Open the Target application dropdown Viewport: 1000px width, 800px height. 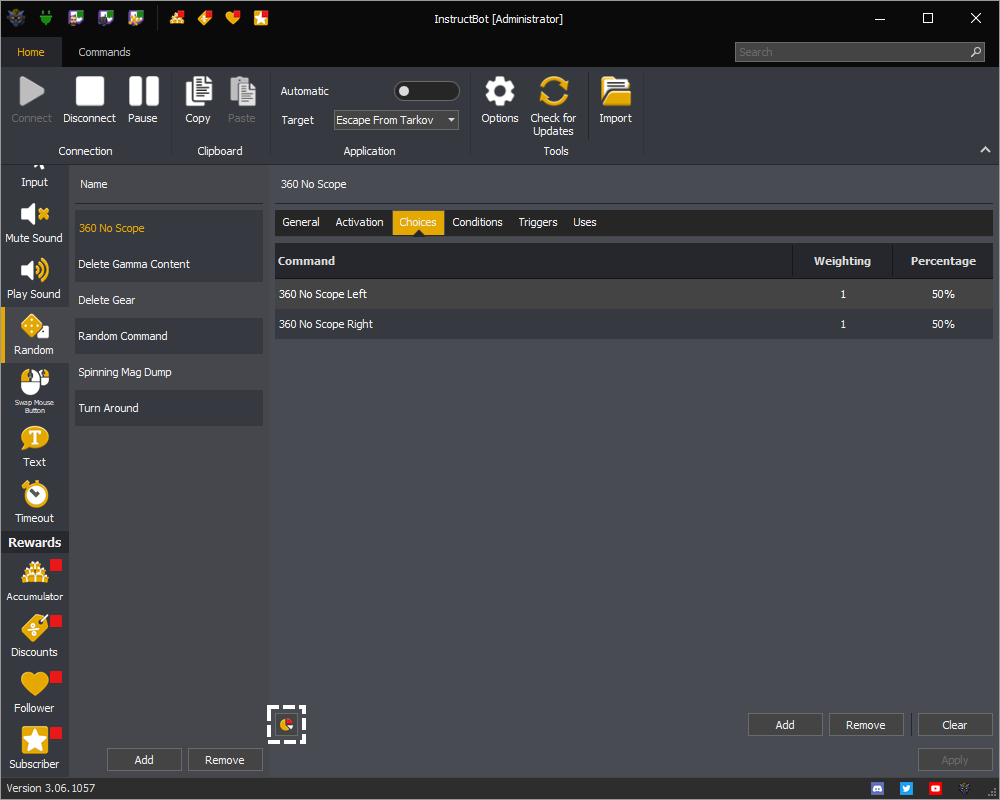tap(396, 120)
